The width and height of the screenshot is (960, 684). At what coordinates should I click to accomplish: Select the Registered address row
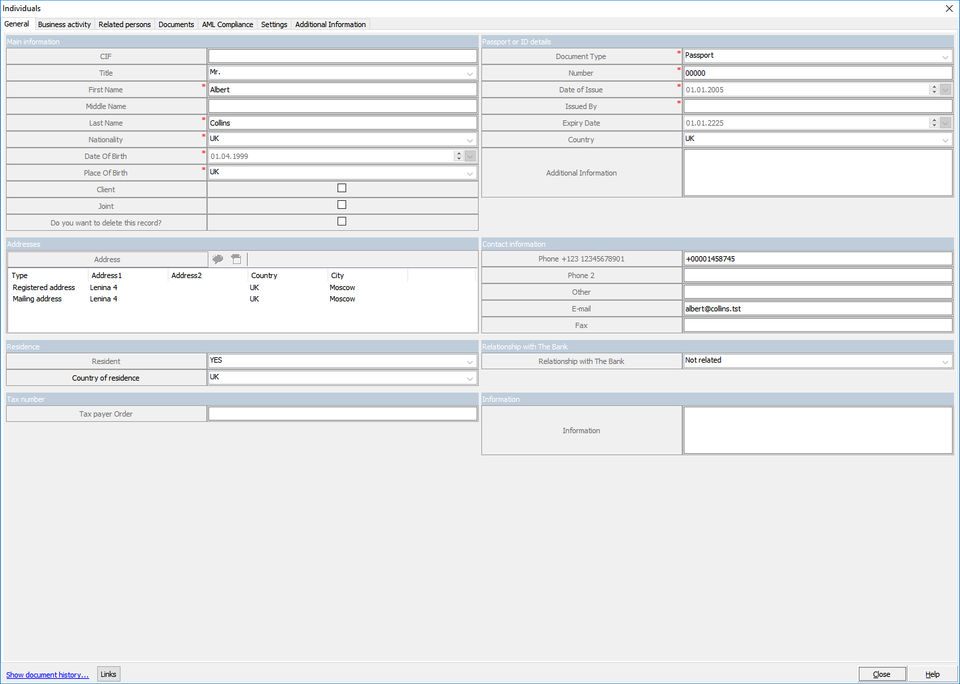[242, 287]
